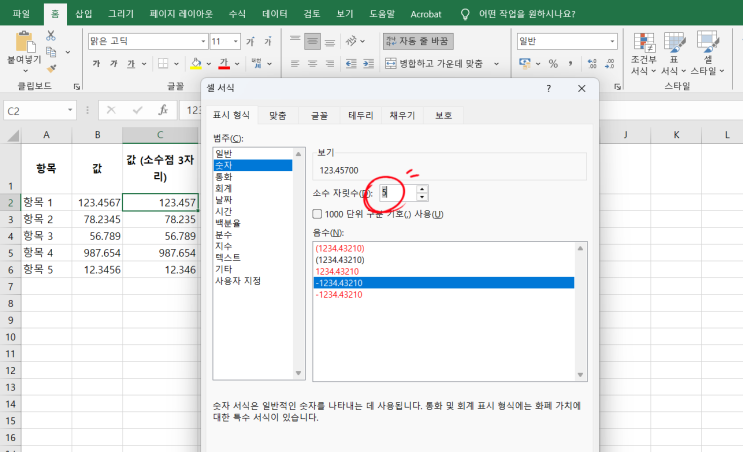Click the accounting number format icon
This screenshot has width=743, height=452.
coord(525,63)
